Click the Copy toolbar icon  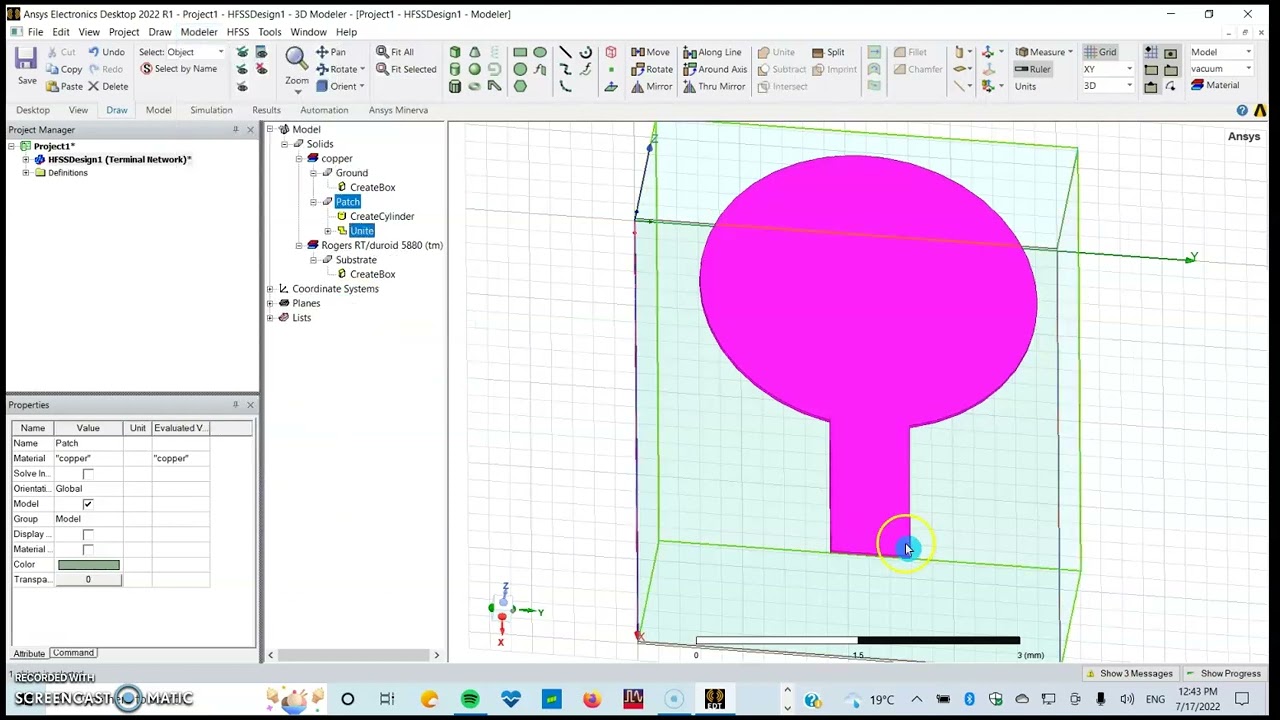click(x=63, y=69)
